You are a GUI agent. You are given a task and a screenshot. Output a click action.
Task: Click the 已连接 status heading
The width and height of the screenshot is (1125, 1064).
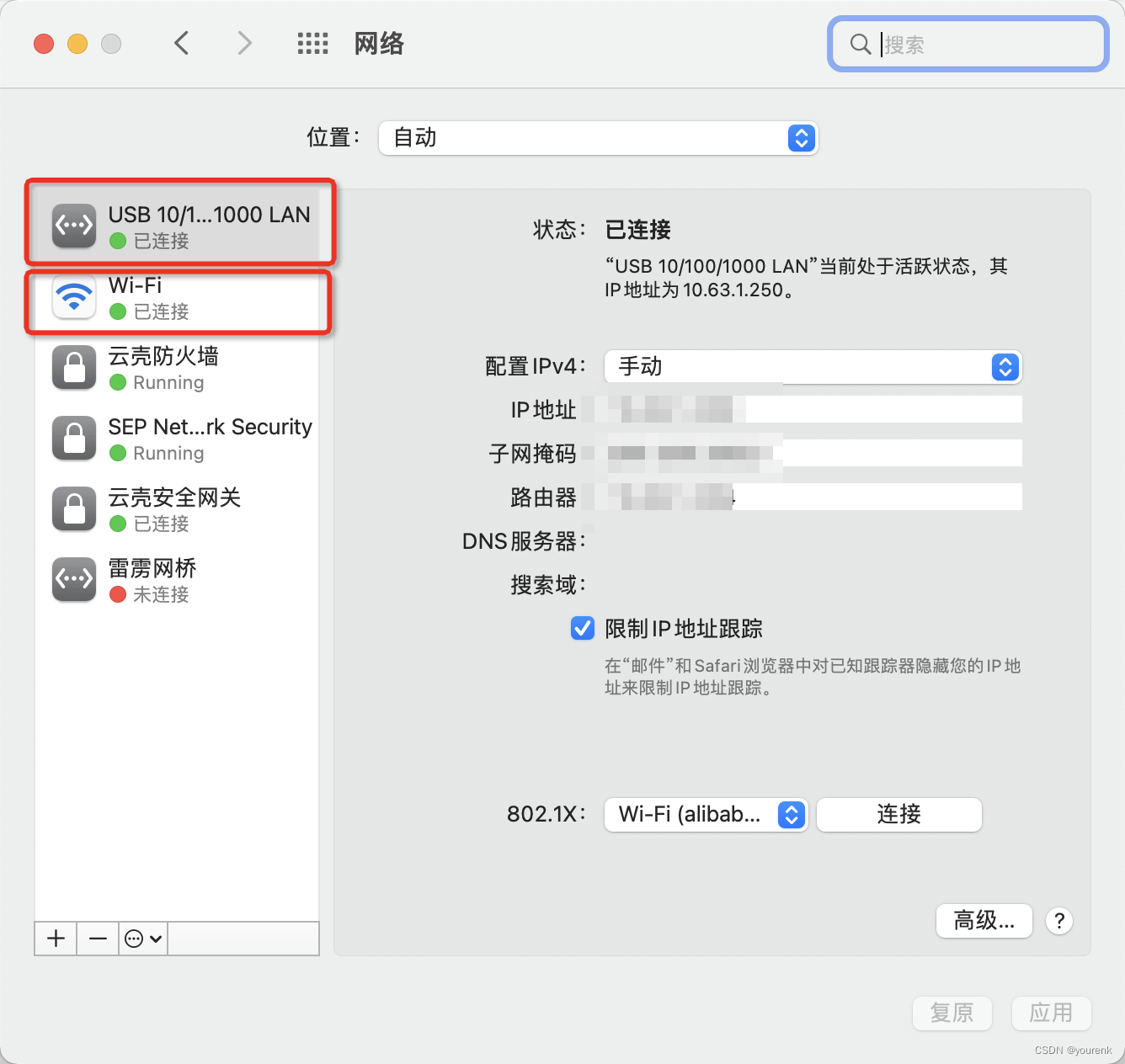tap(637, 230)
